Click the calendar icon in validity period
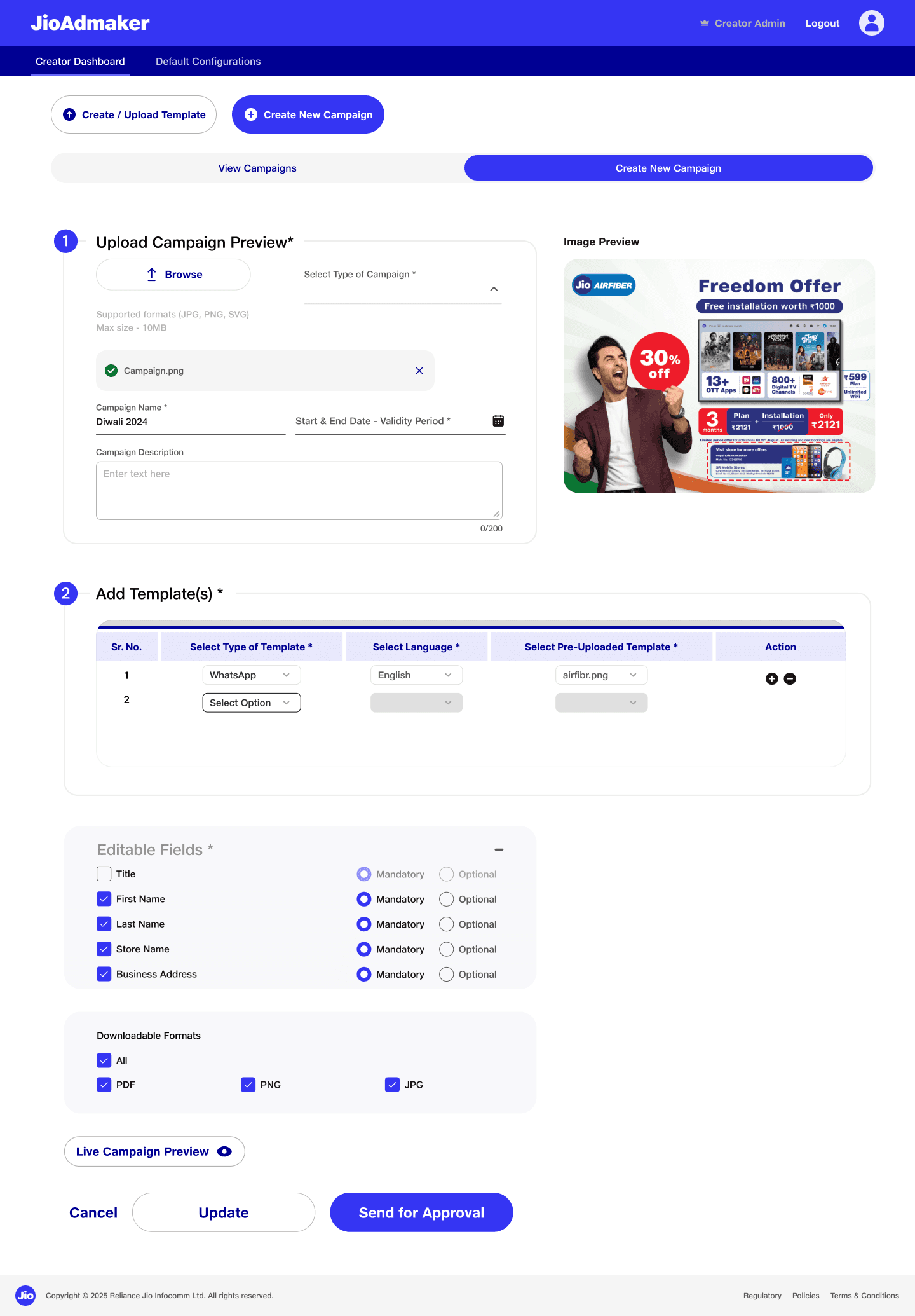 click(x=498, y=421)
